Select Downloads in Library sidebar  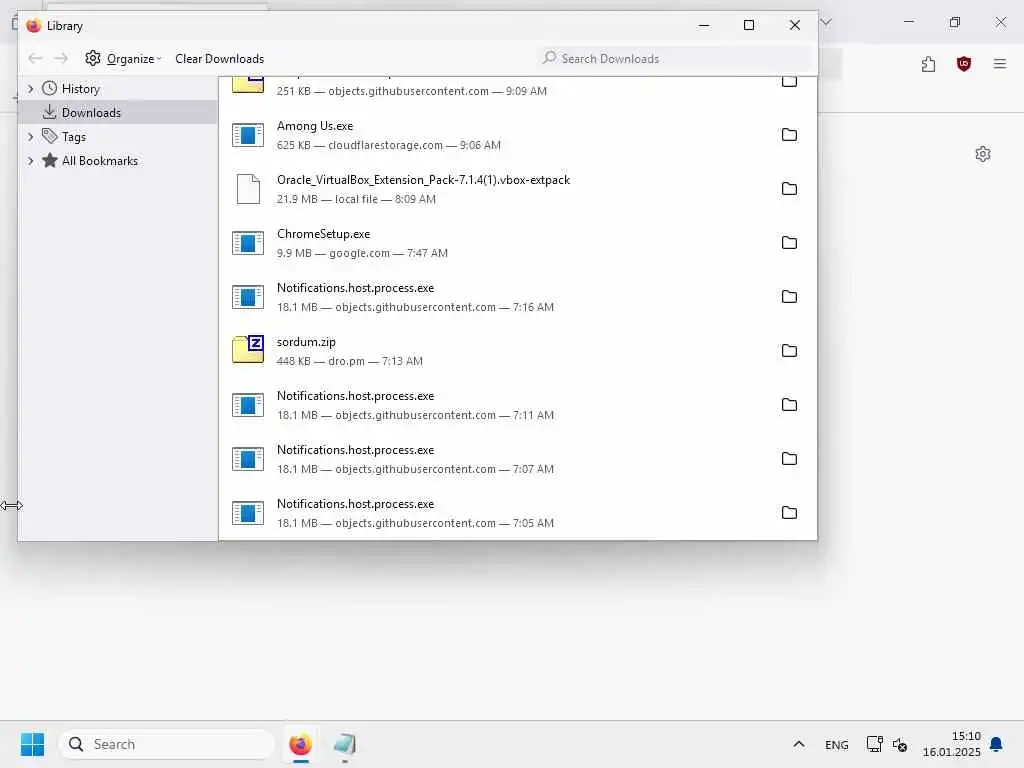91,112
